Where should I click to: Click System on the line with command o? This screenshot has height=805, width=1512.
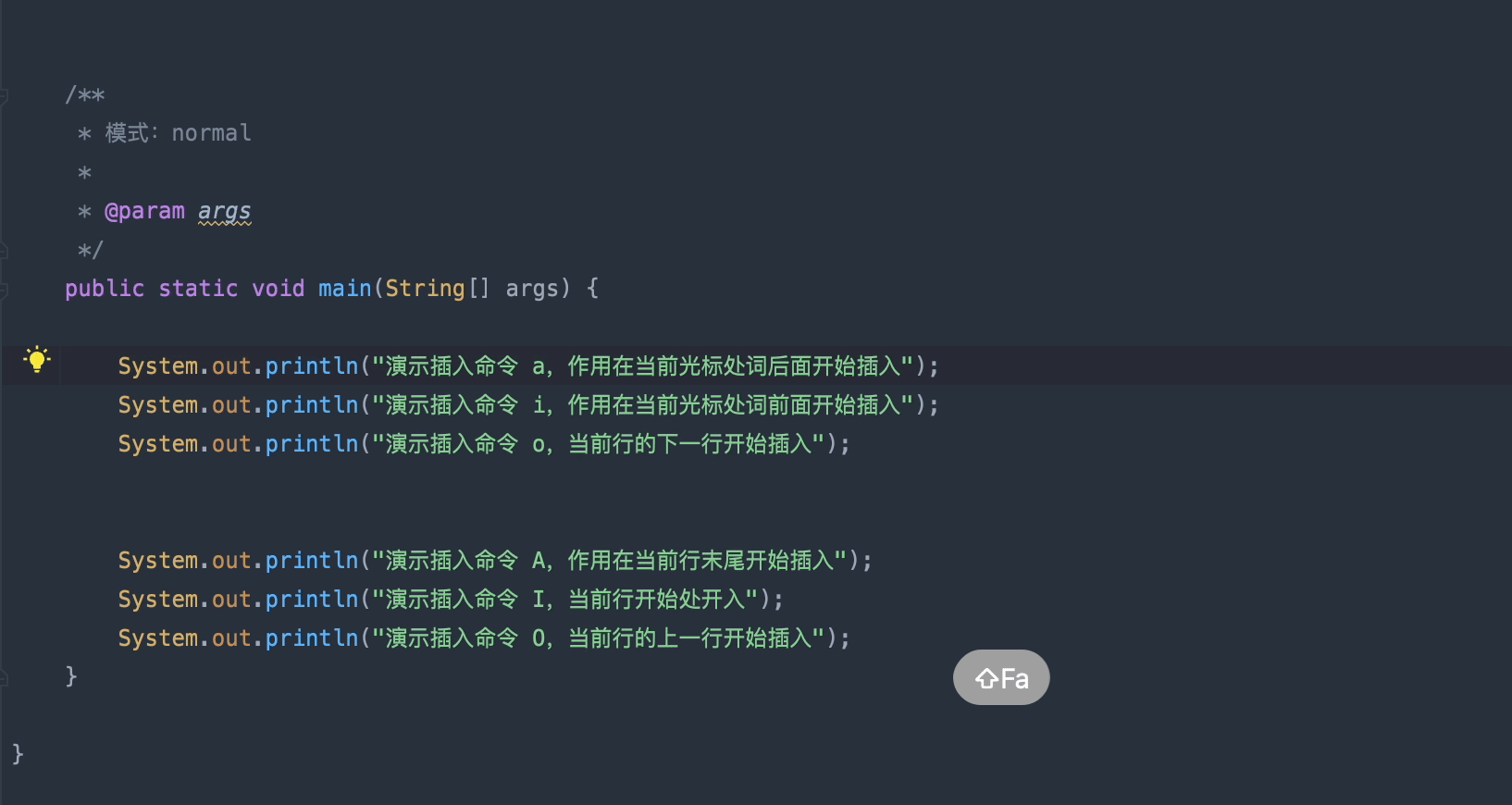pyautogui.click(x=157, y=445)
